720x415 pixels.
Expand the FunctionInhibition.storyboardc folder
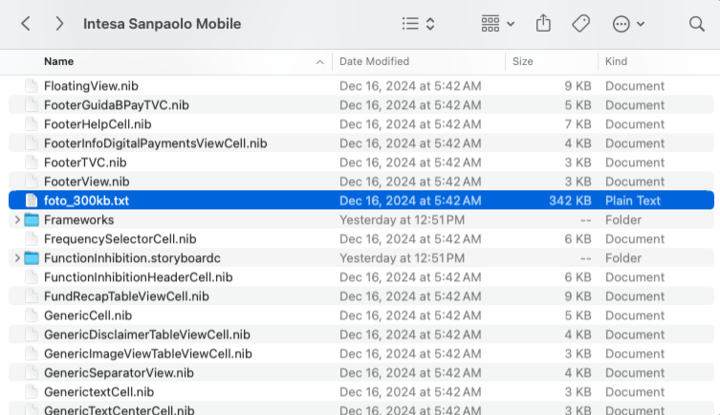point(17,258)
